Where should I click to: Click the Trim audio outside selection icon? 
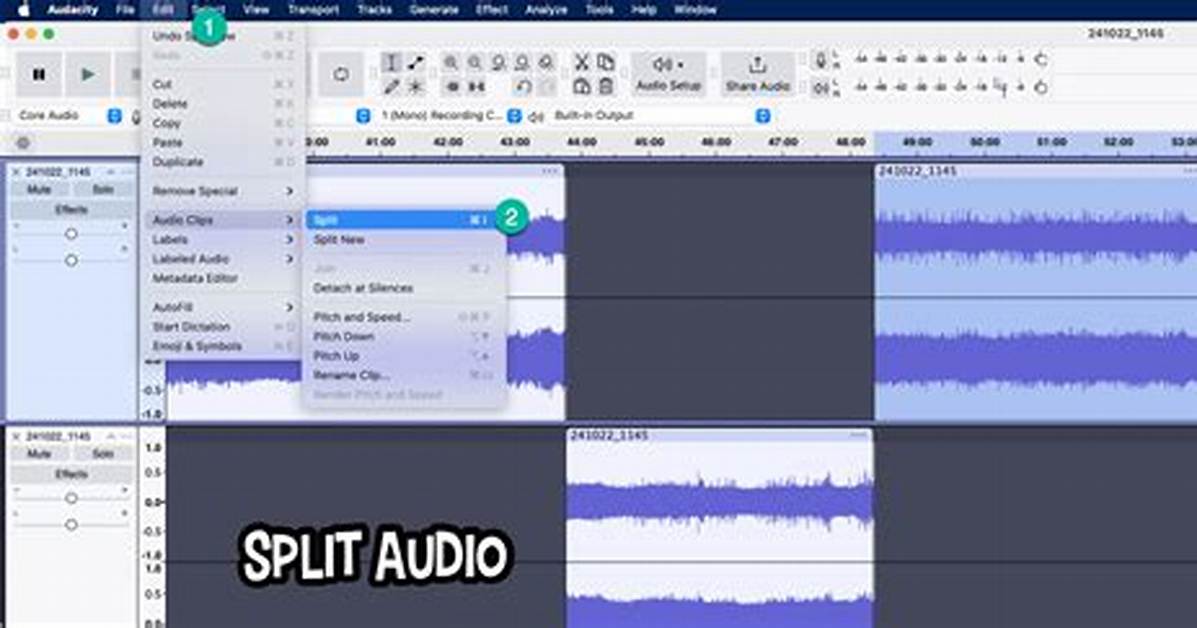tap(452, 86)
